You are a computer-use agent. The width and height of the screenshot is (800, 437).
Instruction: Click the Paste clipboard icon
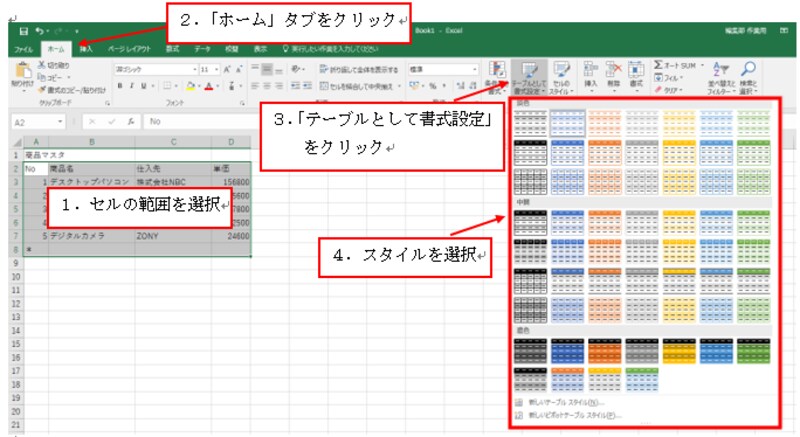click(x=22, y=71)
